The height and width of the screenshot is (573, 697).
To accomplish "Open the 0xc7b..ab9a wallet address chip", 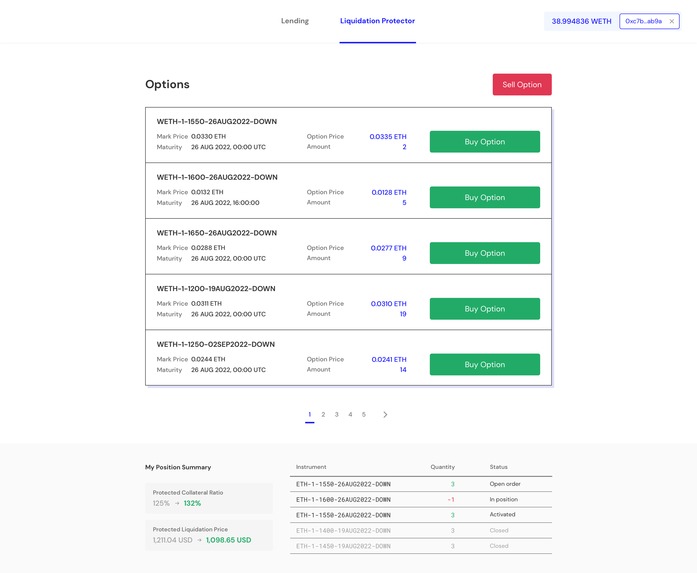I will click(x=649, y=21).
